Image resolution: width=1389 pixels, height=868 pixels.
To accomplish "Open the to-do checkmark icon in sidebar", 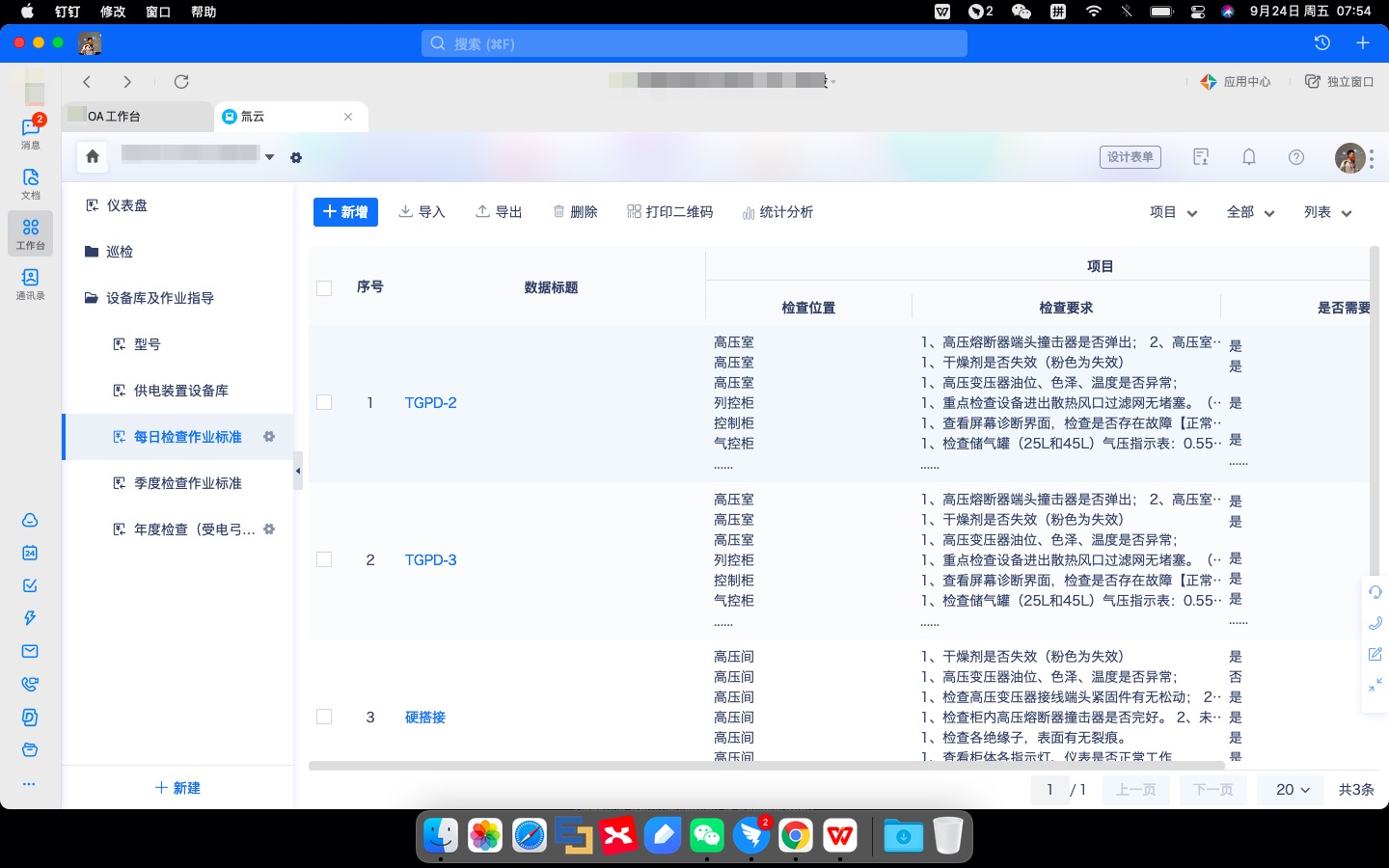I will click(30, 585).
